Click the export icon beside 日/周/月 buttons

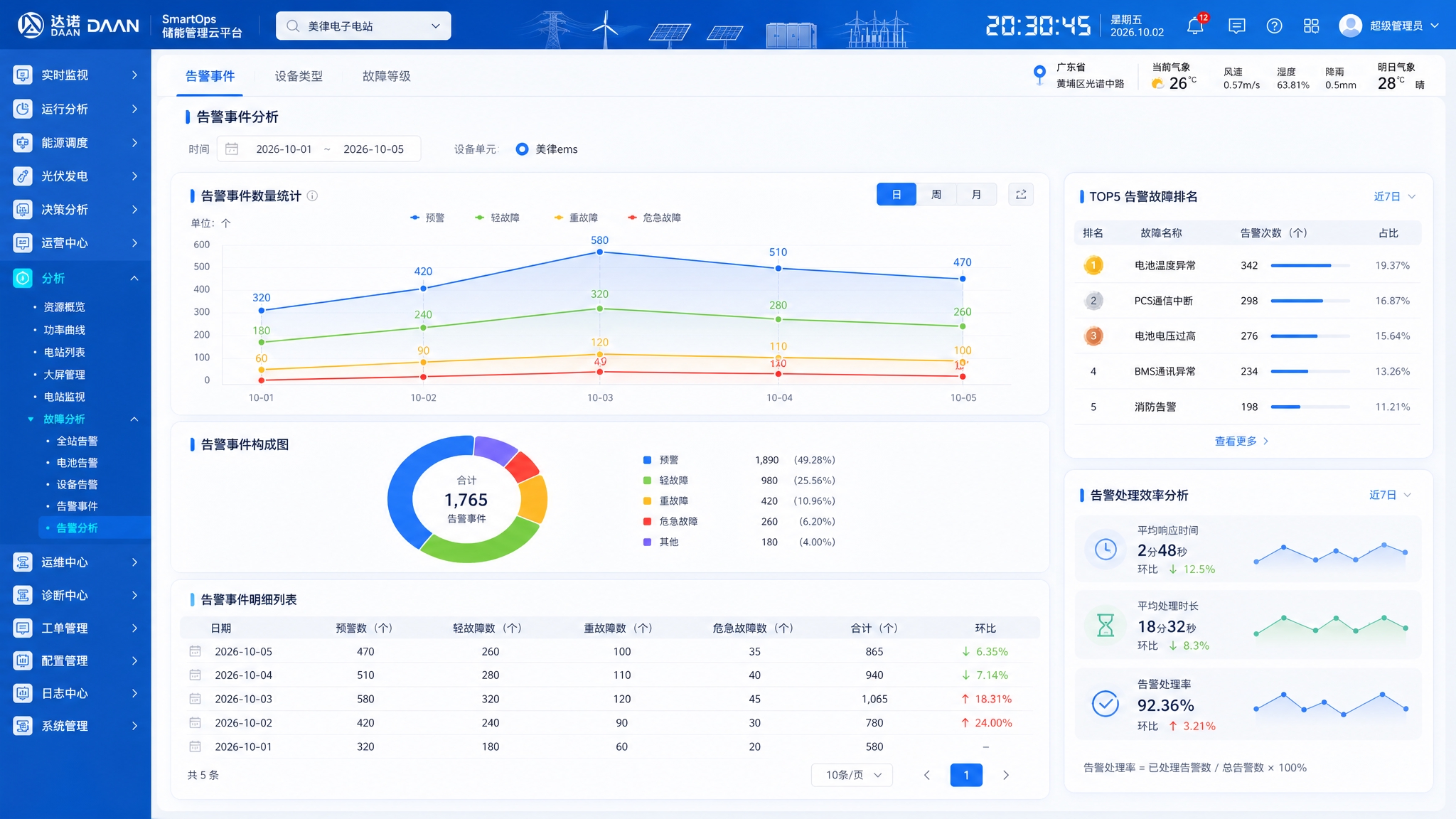1021,194
